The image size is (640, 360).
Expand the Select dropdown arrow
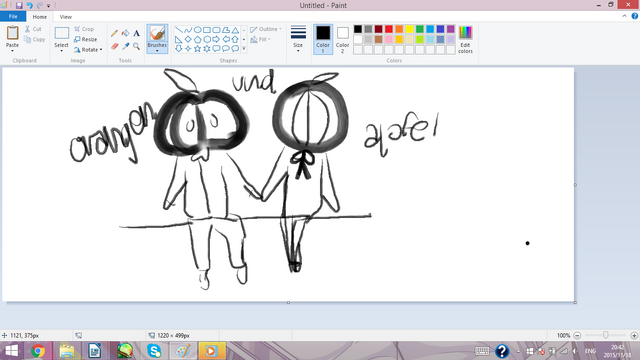point(62,51)
